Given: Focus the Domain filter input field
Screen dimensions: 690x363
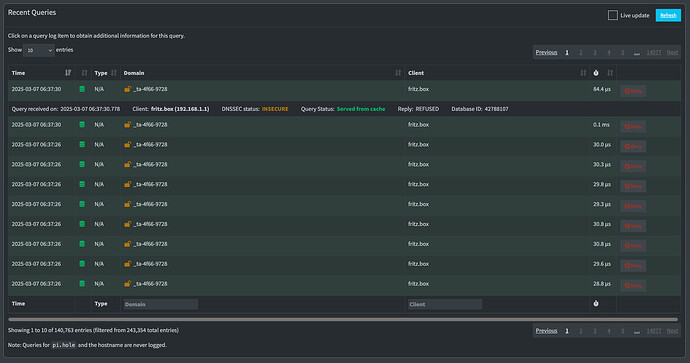Looking at the screenshot, I should click(161, 304).
